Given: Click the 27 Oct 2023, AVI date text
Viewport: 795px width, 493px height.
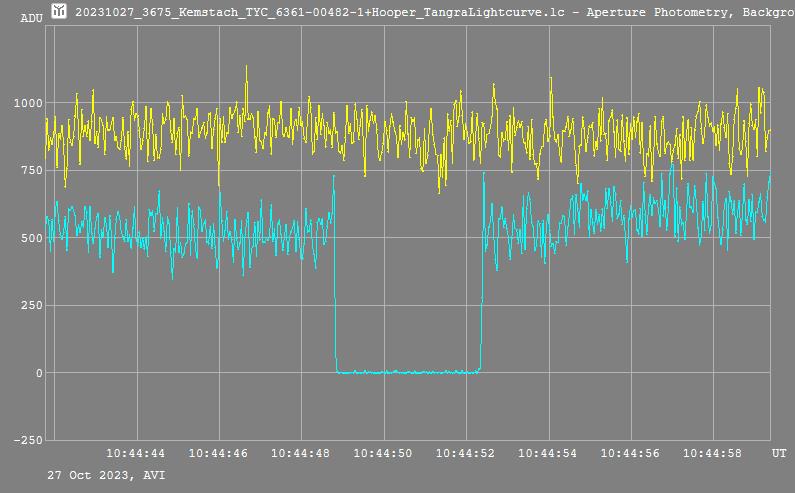Looking at the screenshot, I should click(x=106, y=476).
